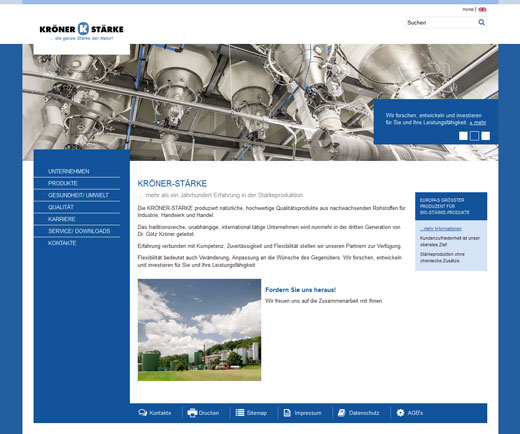
Task: Click the Drucken printer icon
Action: [192, 413]
